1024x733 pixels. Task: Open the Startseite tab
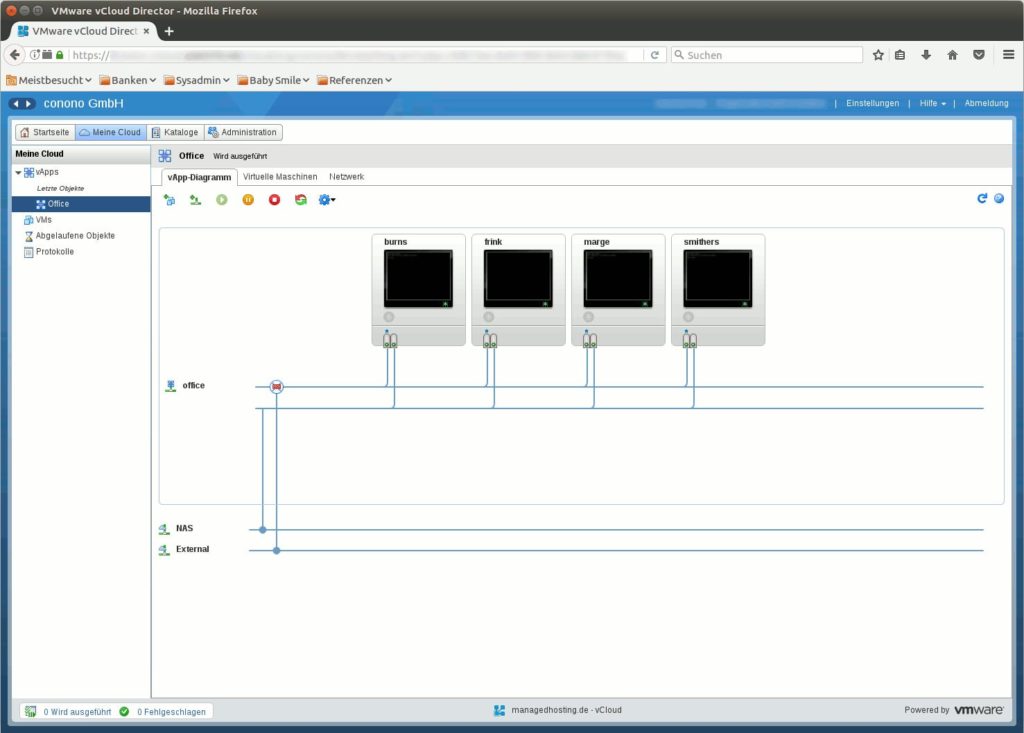(x=45, y=132)
